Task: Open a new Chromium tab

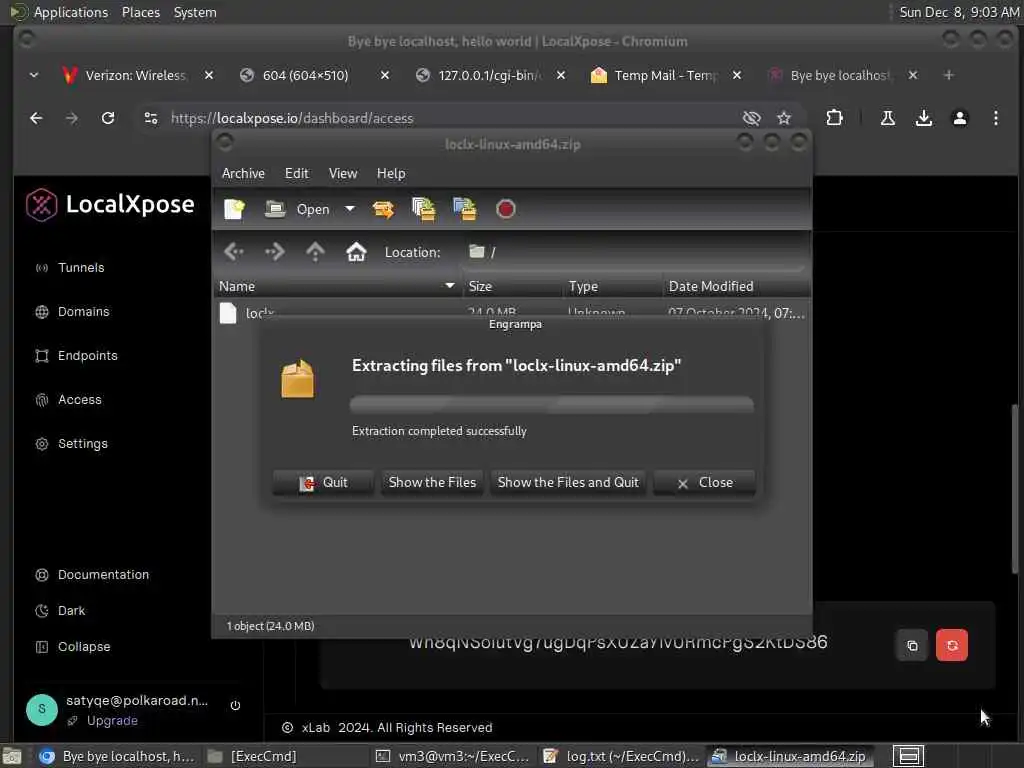Action: 948,75
